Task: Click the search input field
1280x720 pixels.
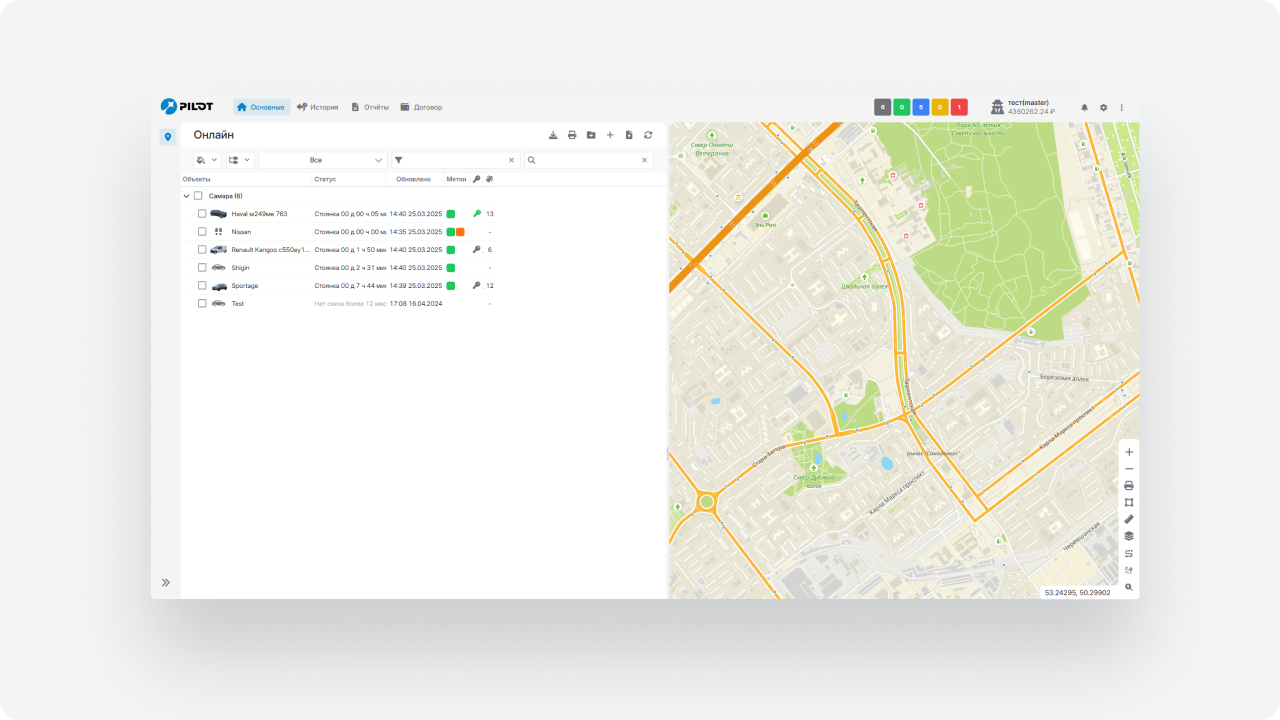Action: (x=588, y=160)
